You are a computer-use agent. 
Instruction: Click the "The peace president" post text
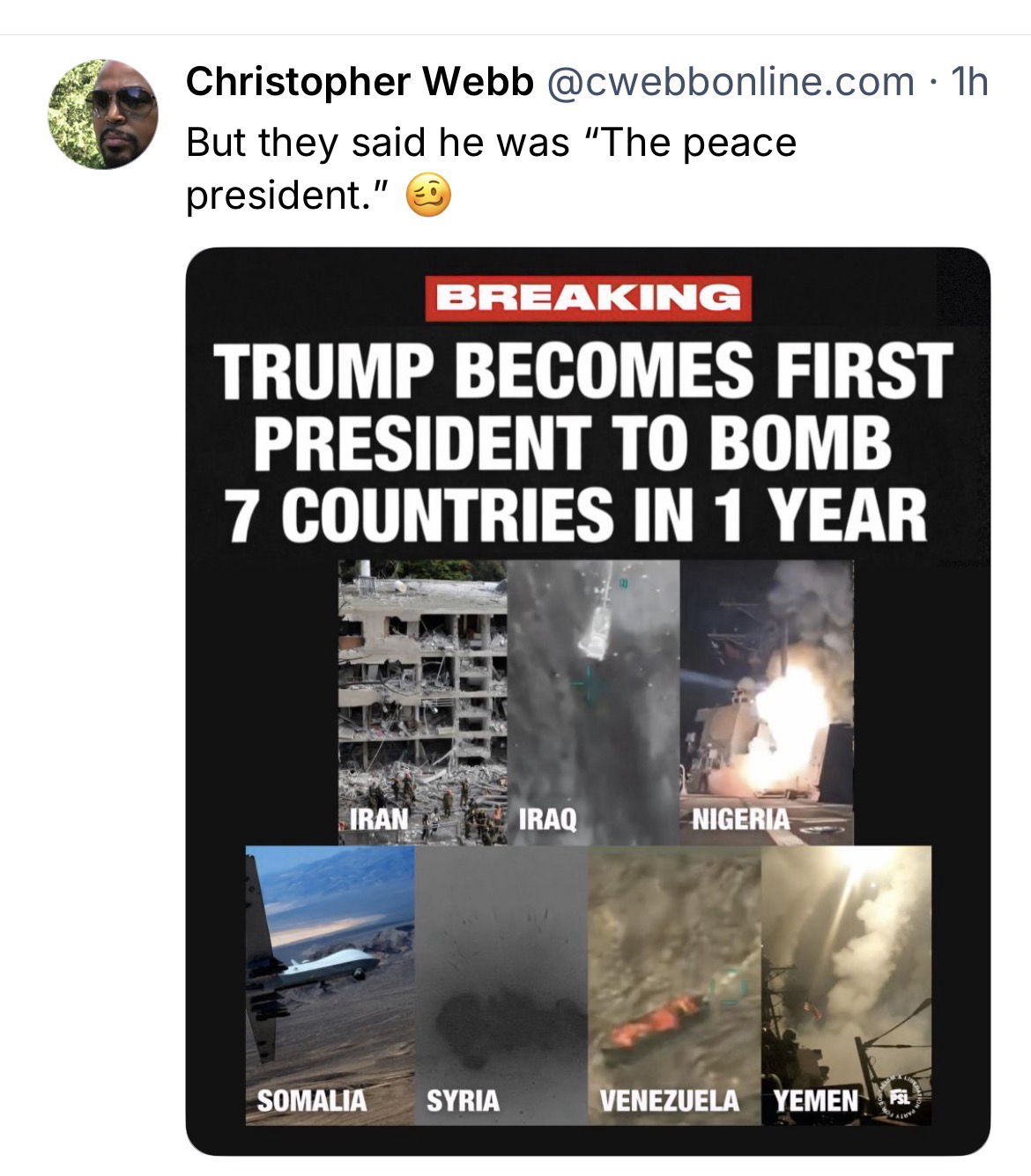tap(491, 168)
